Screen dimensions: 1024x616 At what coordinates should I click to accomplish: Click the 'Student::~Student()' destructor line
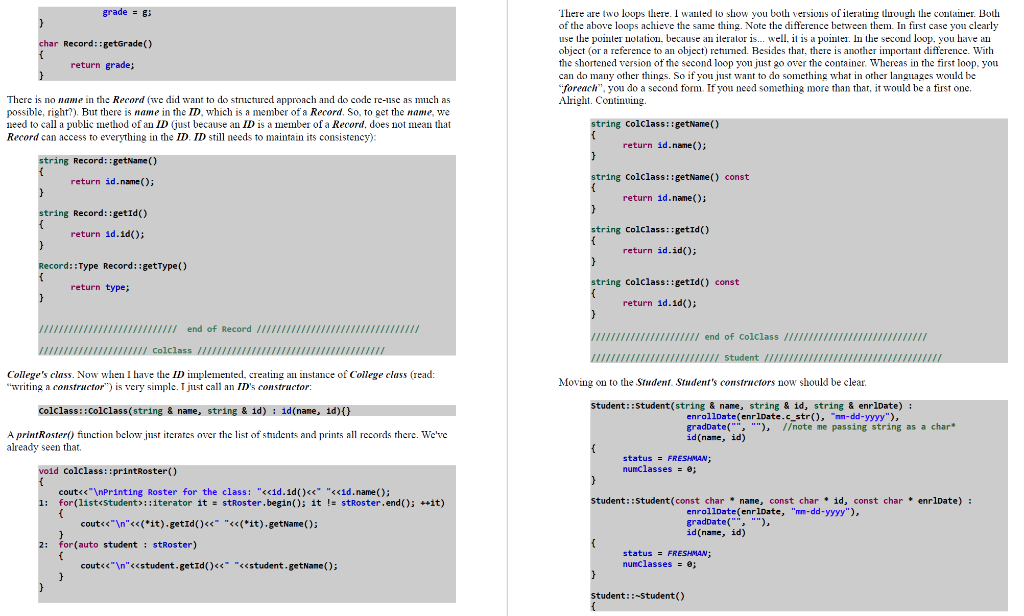pos(638,596)
